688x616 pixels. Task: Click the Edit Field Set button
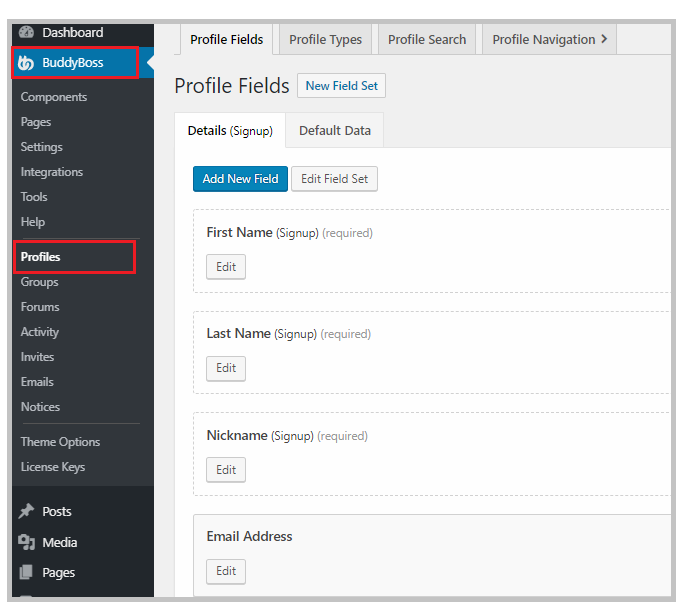point(334,179)
